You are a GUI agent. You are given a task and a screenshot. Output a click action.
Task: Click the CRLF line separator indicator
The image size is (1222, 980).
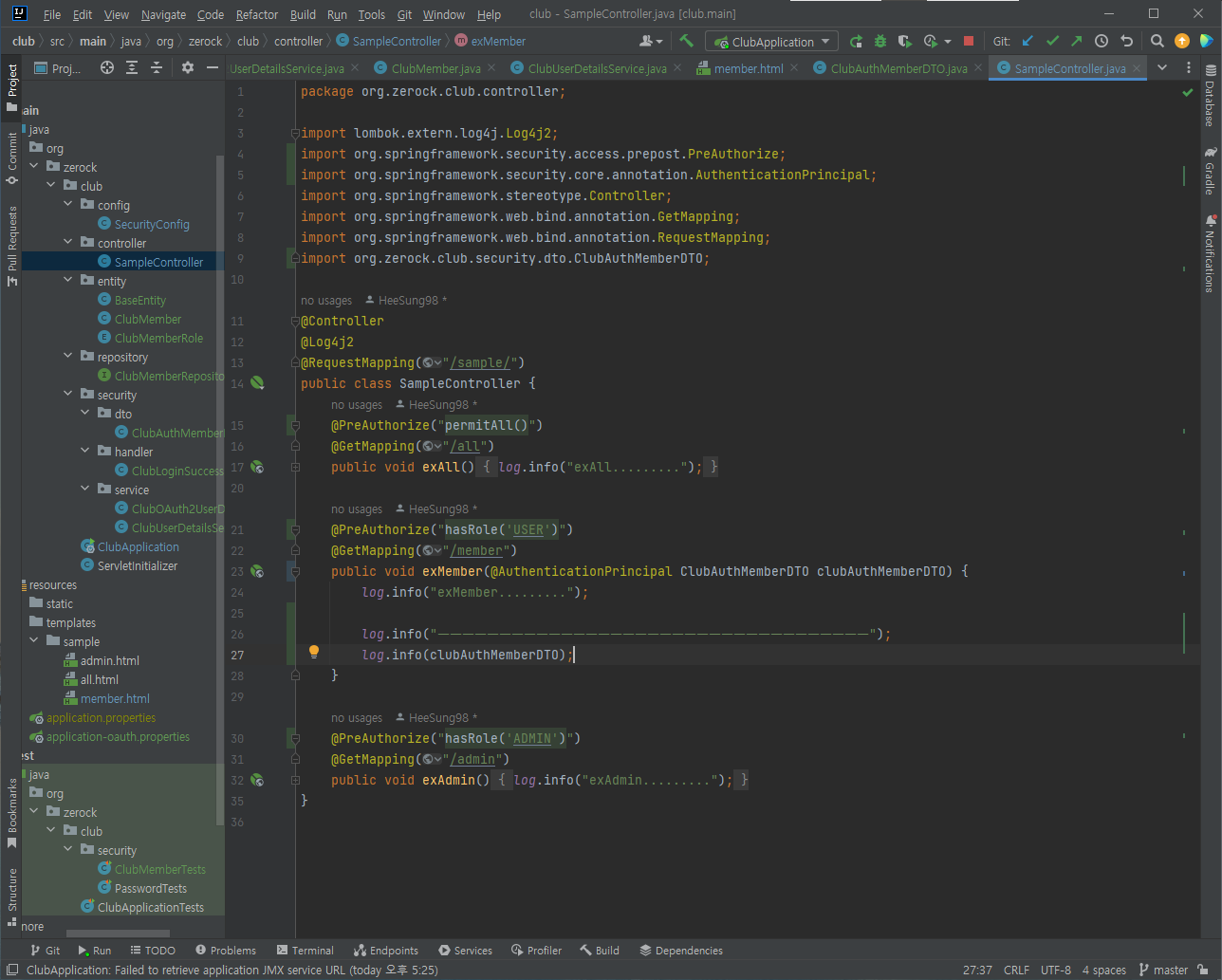tap(1016, 970)
